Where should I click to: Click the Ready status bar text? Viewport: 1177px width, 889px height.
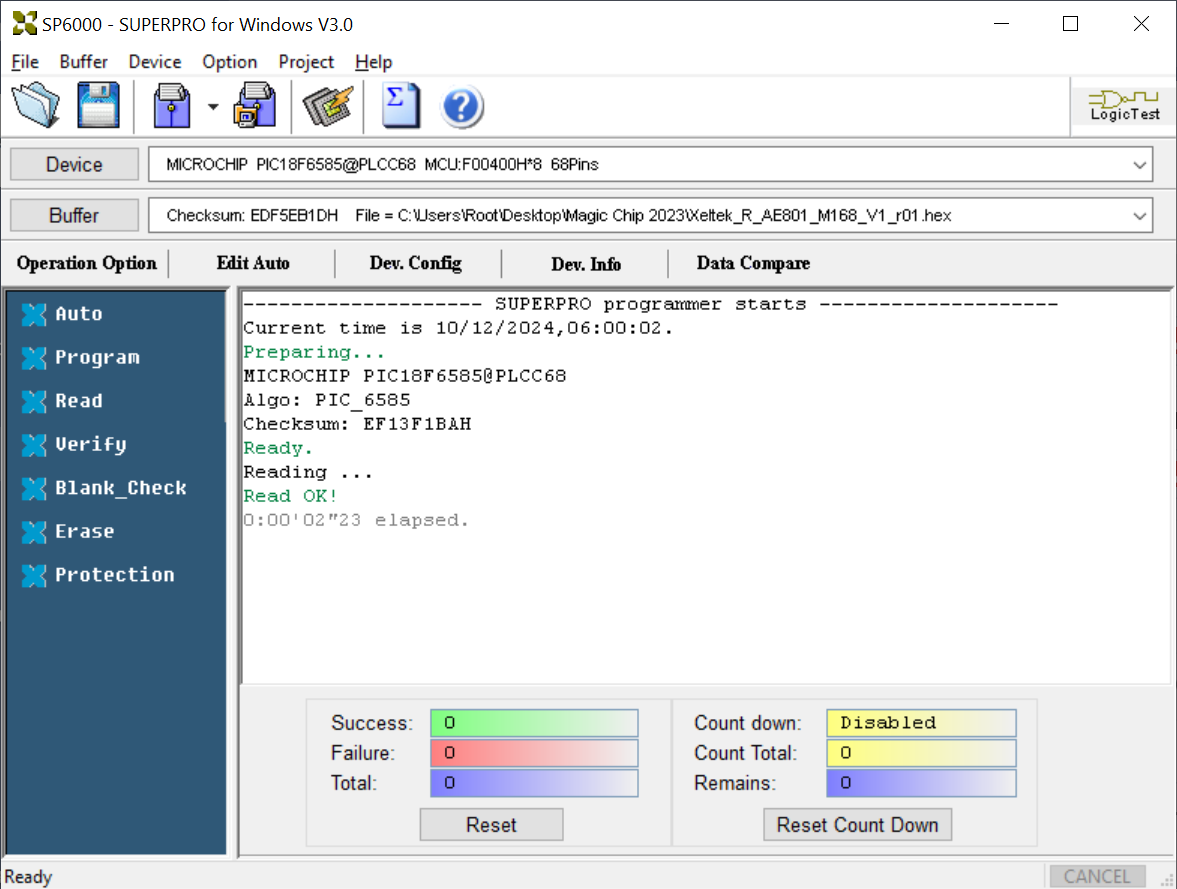[x=29, y=877]
